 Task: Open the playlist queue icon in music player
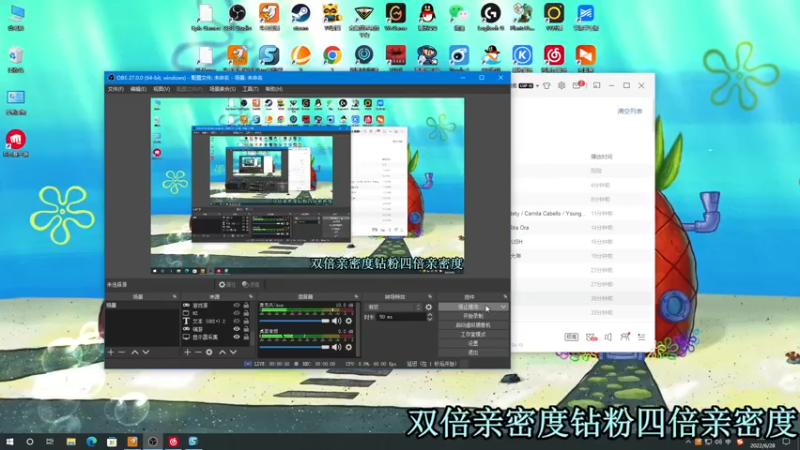click(642, 337)
